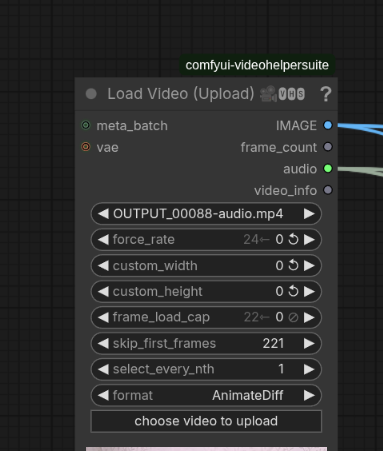The image size is (383, 451).
Task: Click the meta_batch input socket
Action: 86,125
